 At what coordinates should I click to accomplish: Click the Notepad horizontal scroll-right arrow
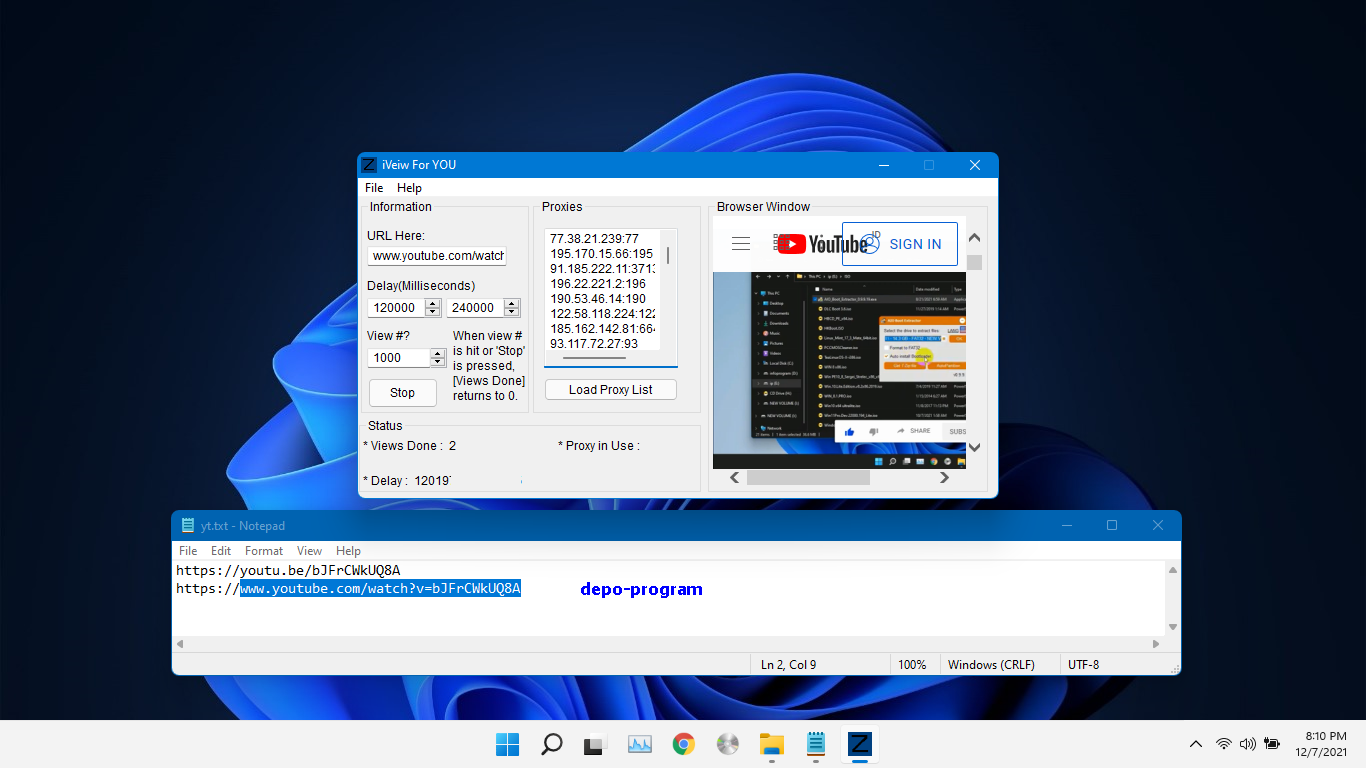pyautogui.click(x=1157, y=645)
